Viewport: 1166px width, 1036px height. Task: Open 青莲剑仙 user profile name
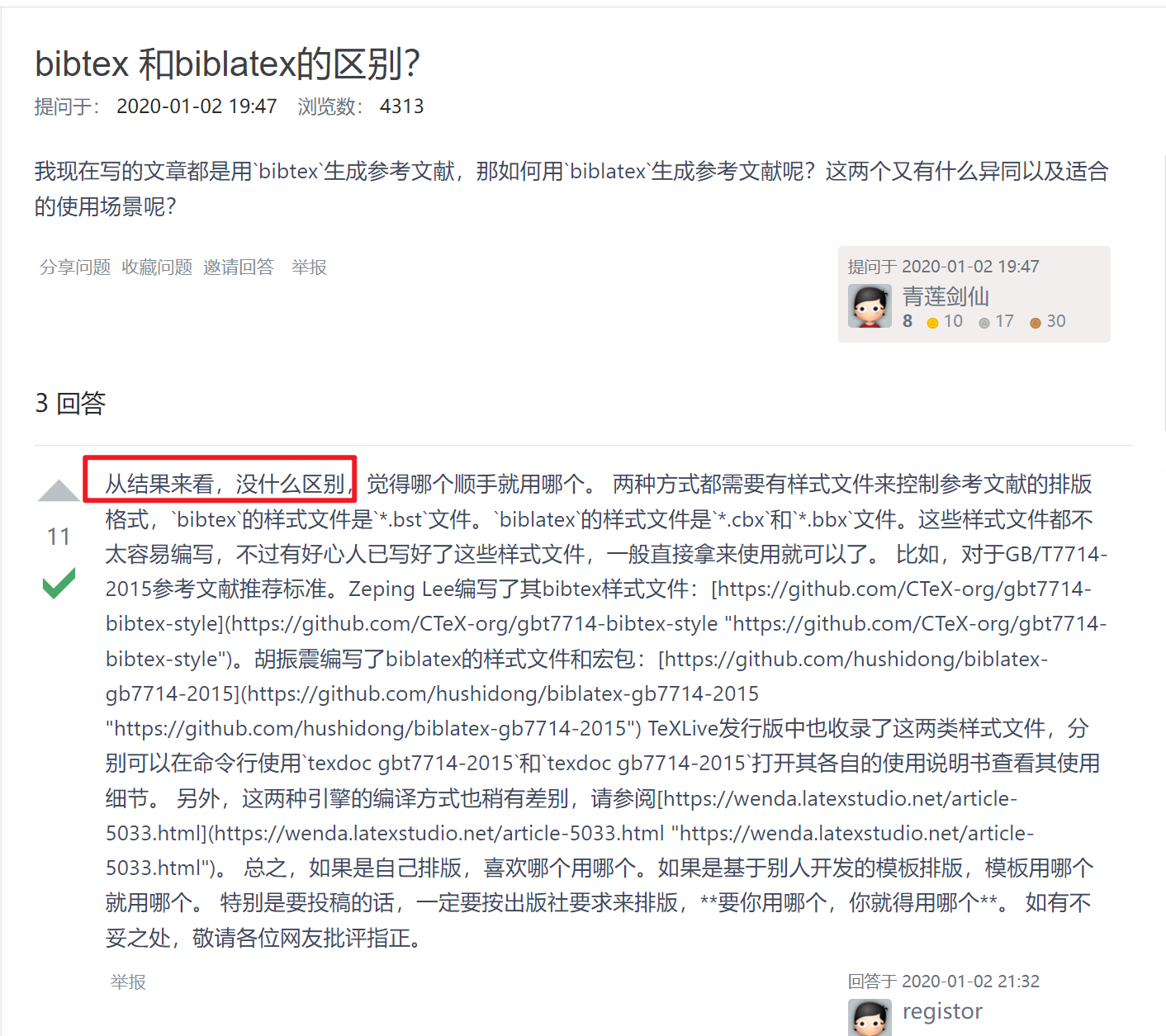[946, 296]
